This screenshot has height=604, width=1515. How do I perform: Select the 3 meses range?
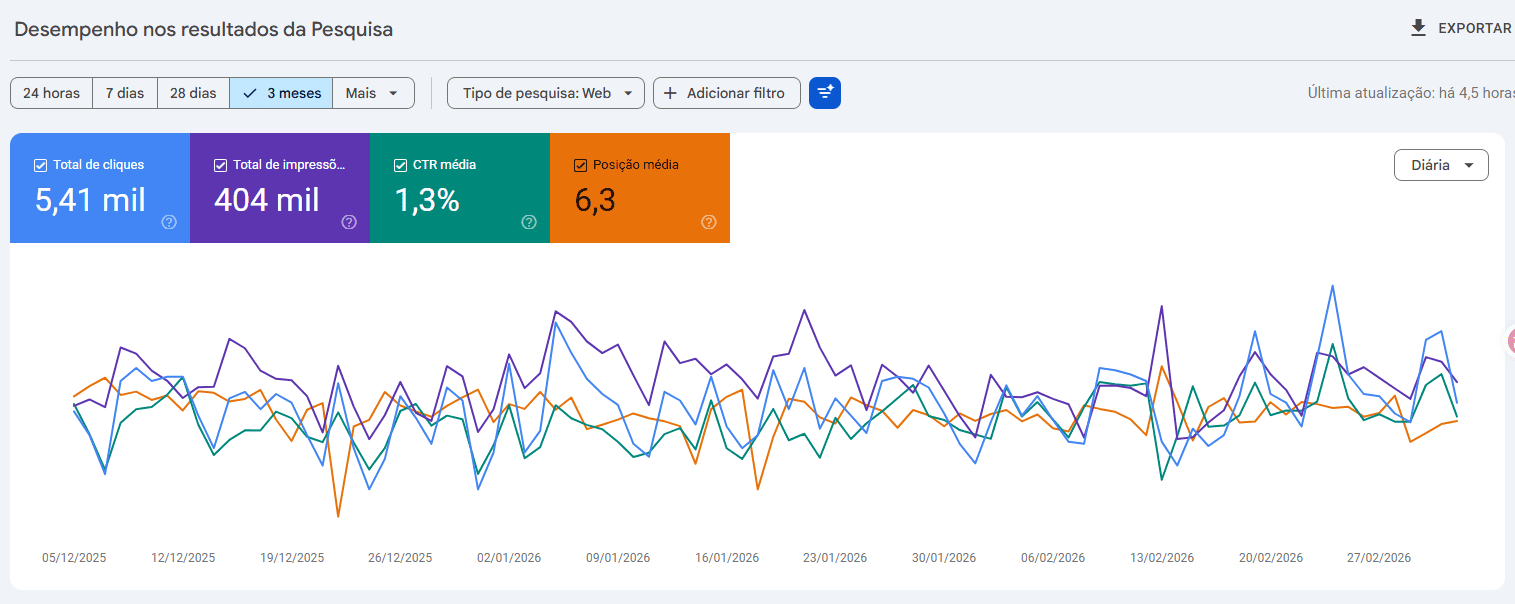281,93
